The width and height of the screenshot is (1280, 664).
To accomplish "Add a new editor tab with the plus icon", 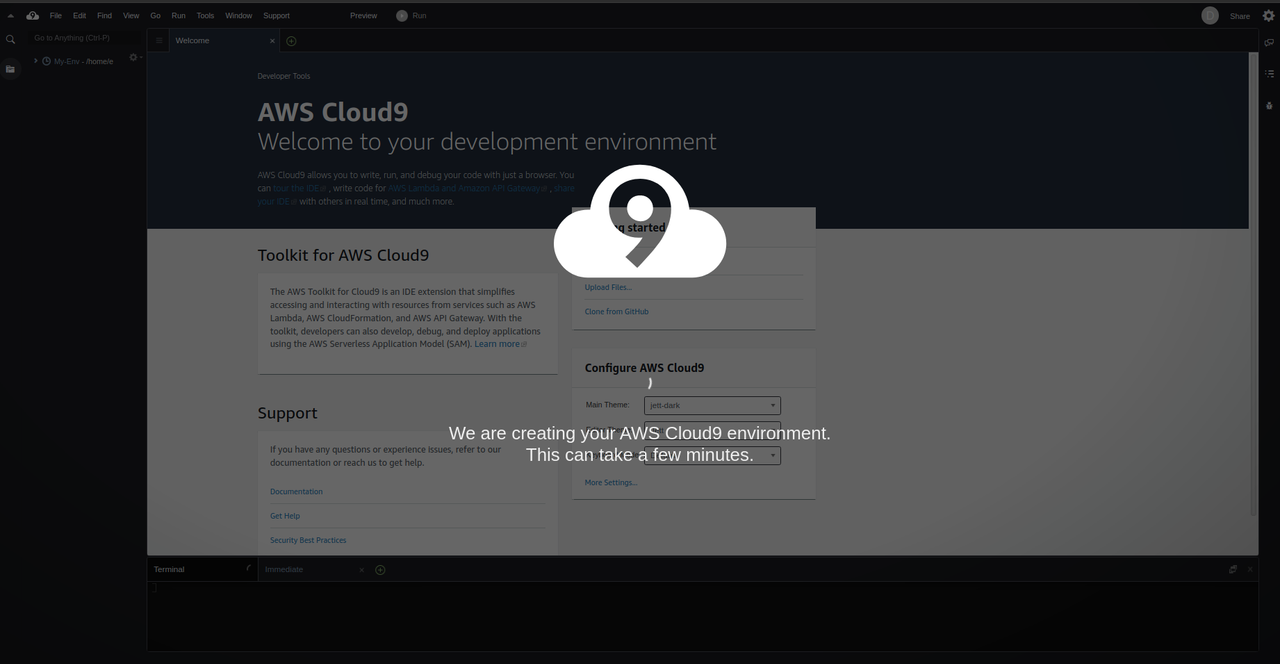I will 291,41.
